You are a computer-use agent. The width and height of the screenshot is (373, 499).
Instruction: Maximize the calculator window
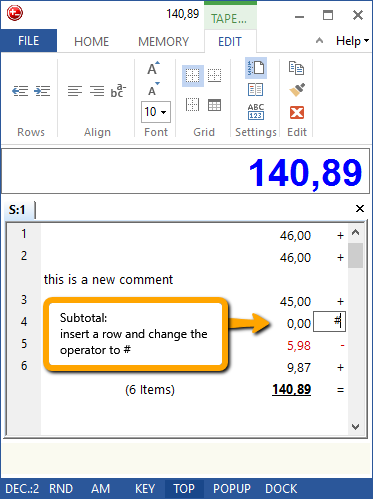[328, 15]
